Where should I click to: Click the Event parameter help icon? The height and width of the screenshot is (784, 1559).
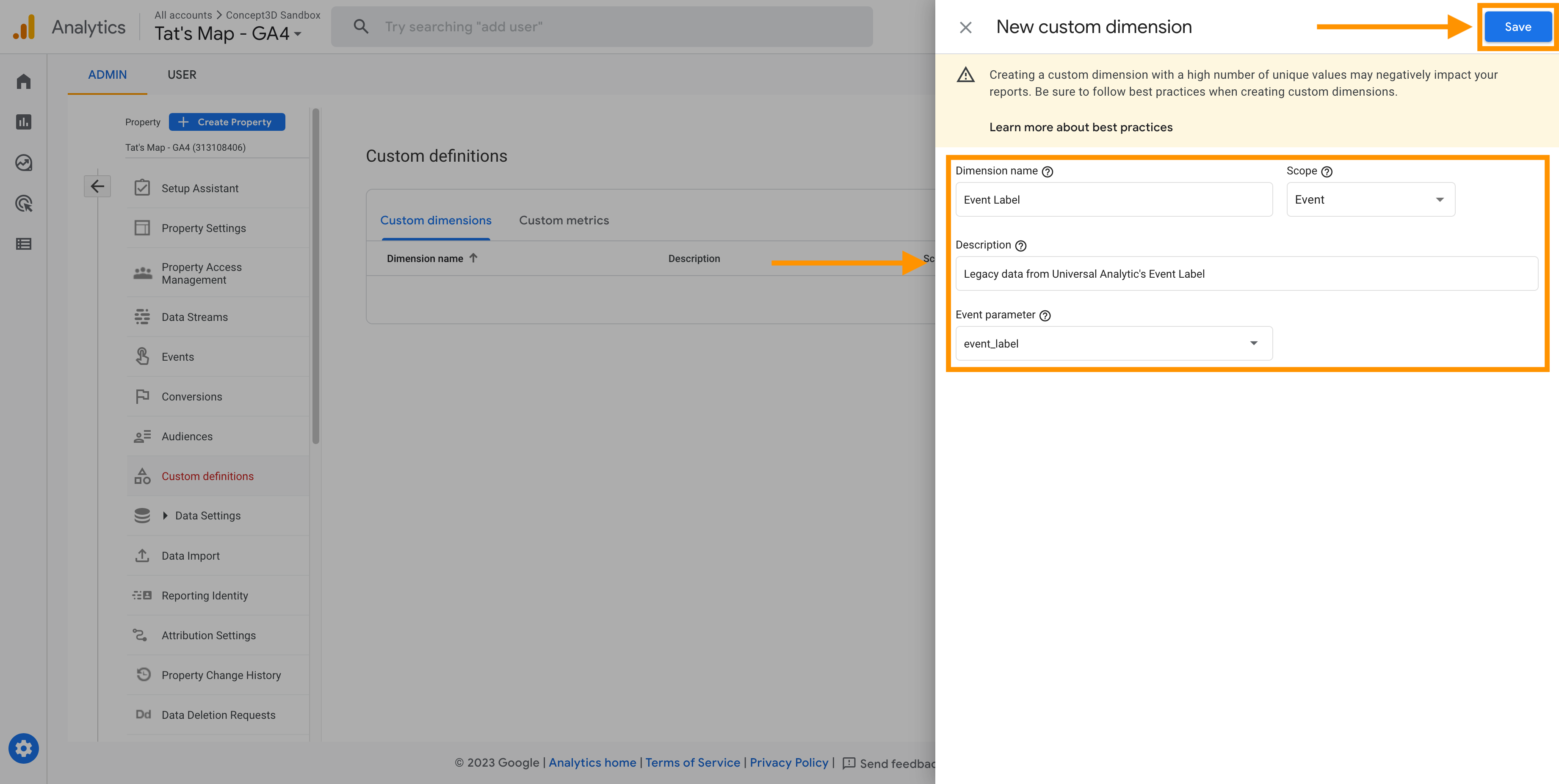(1045, 316)
